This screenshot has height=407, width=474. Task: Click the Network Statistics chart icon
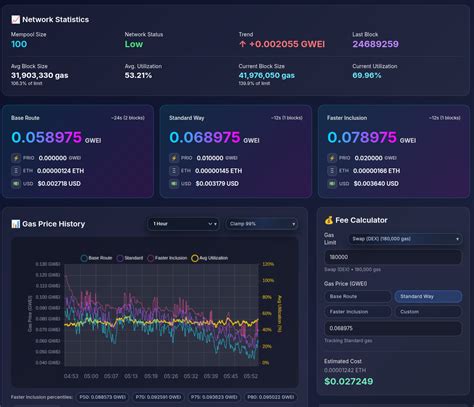[16, 20]
